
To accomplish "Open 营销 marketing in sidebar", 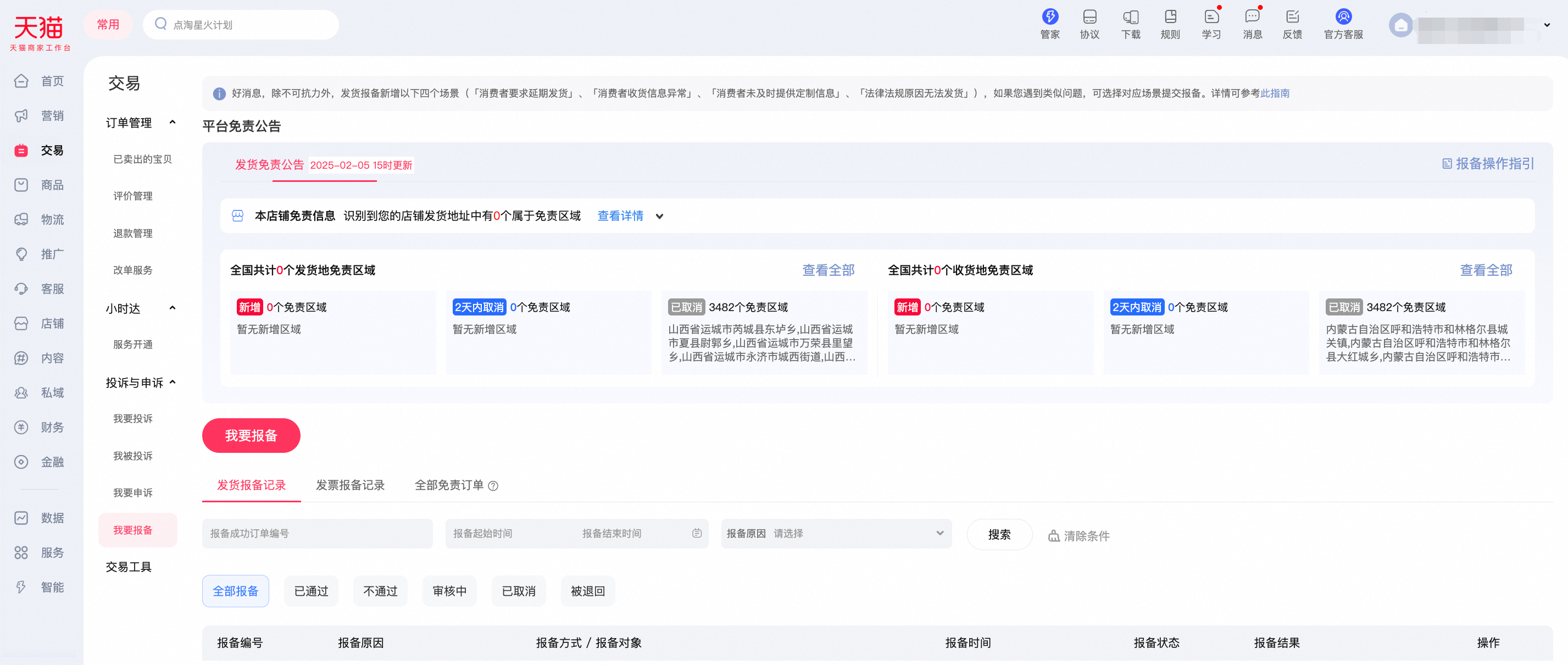I will (40, 116).
